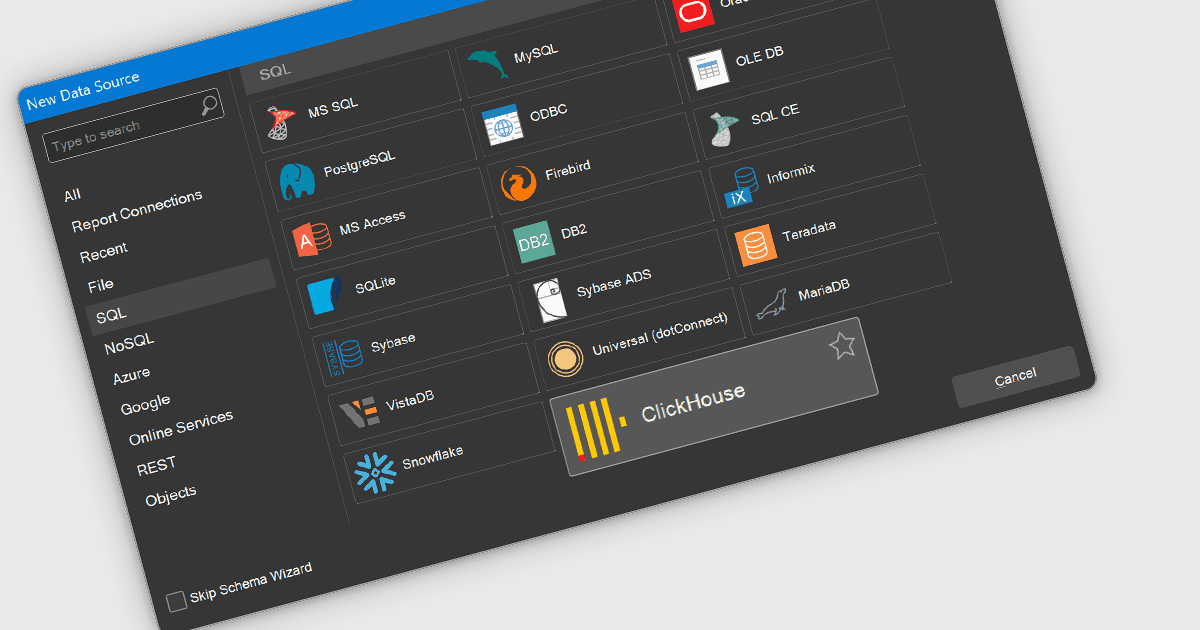This screenshot has height=630, width=1200.
Task: Open Online Services category
Action: click(181, 428)
